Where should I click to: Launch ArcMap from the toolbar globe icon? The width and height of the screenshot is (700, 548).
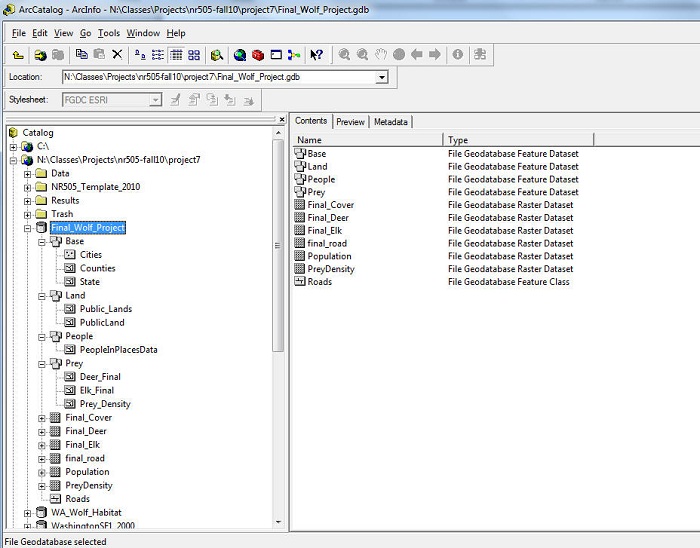[240, 55]
